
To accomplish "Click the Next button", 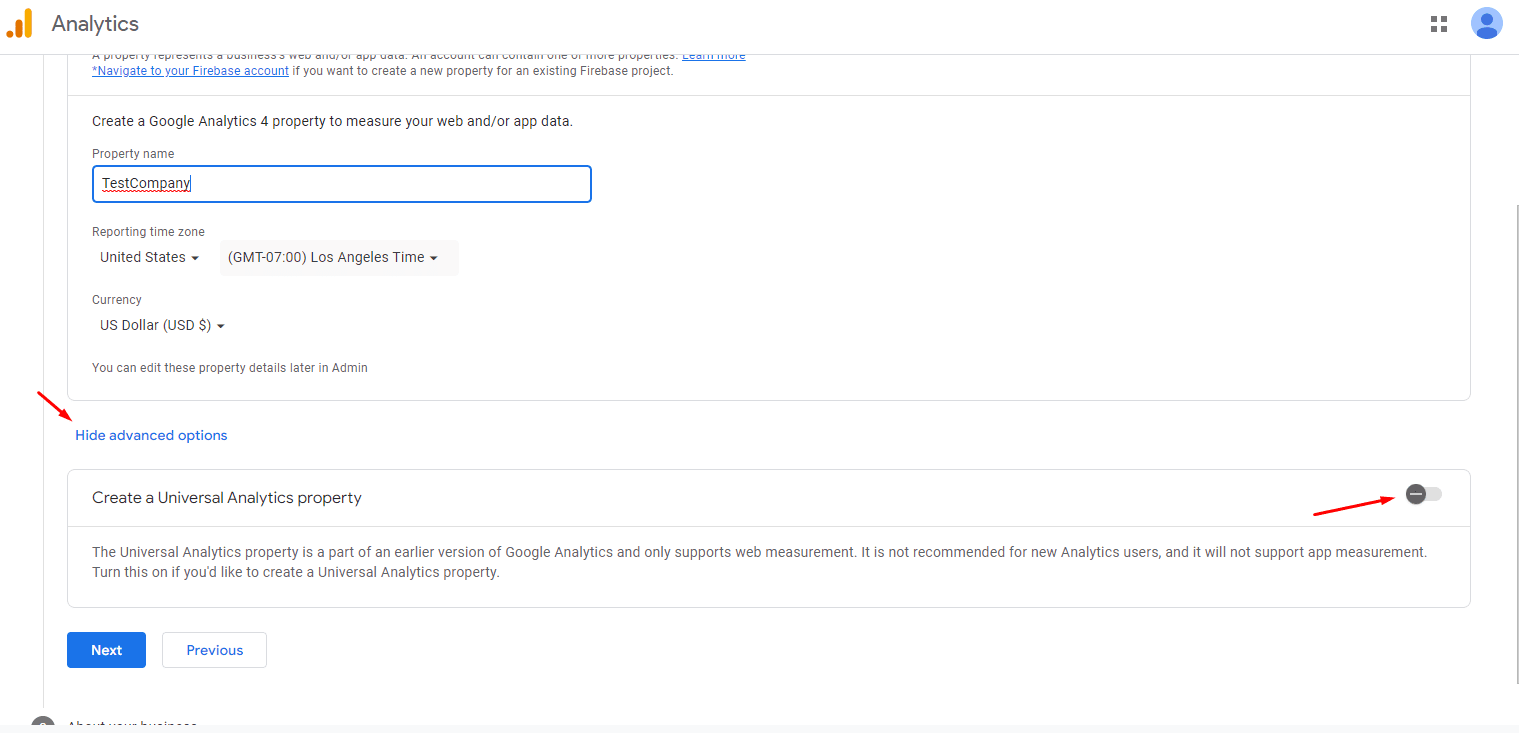I will coord(106,650).
